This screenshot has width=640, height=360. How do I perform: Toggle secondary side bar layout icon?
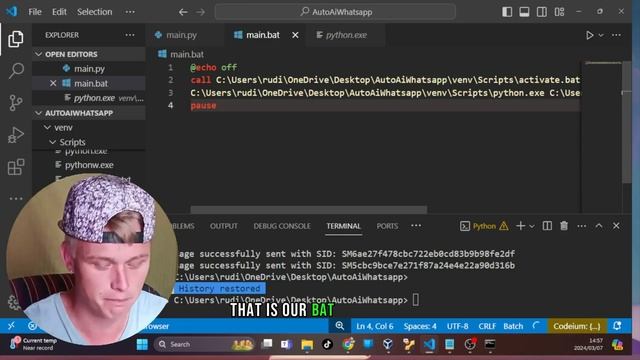(x=542, y=12)
